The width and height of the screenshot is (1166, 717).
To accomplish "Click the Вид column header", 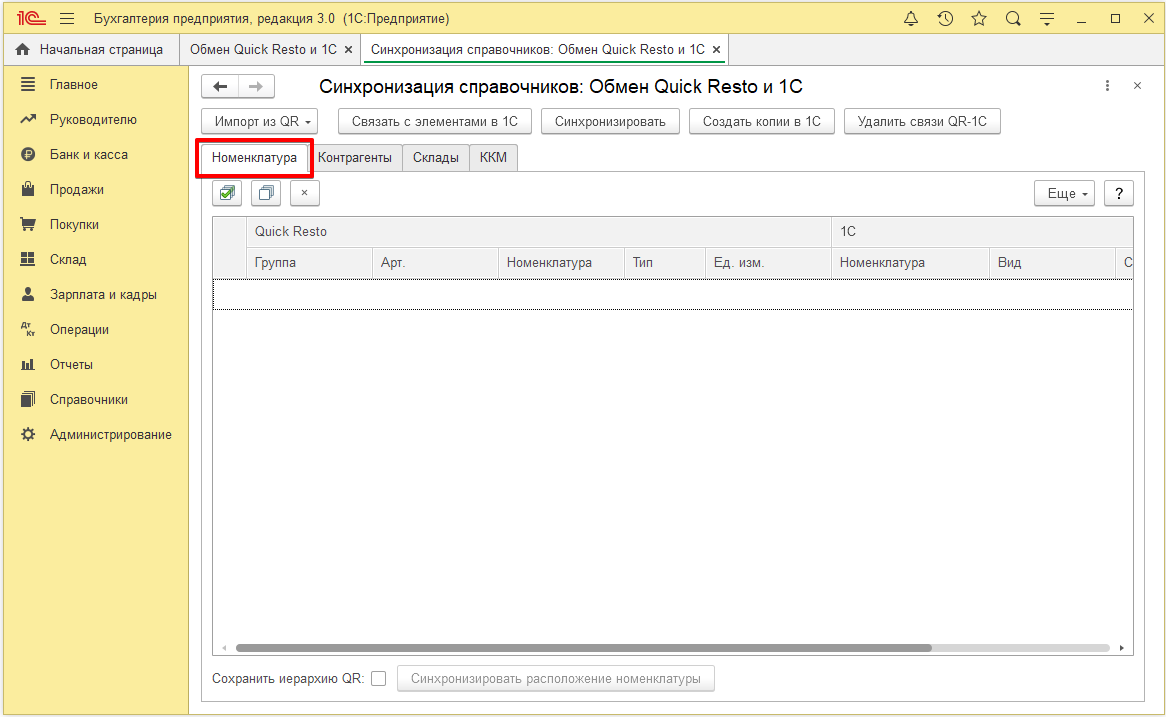I will point(1052,263).
